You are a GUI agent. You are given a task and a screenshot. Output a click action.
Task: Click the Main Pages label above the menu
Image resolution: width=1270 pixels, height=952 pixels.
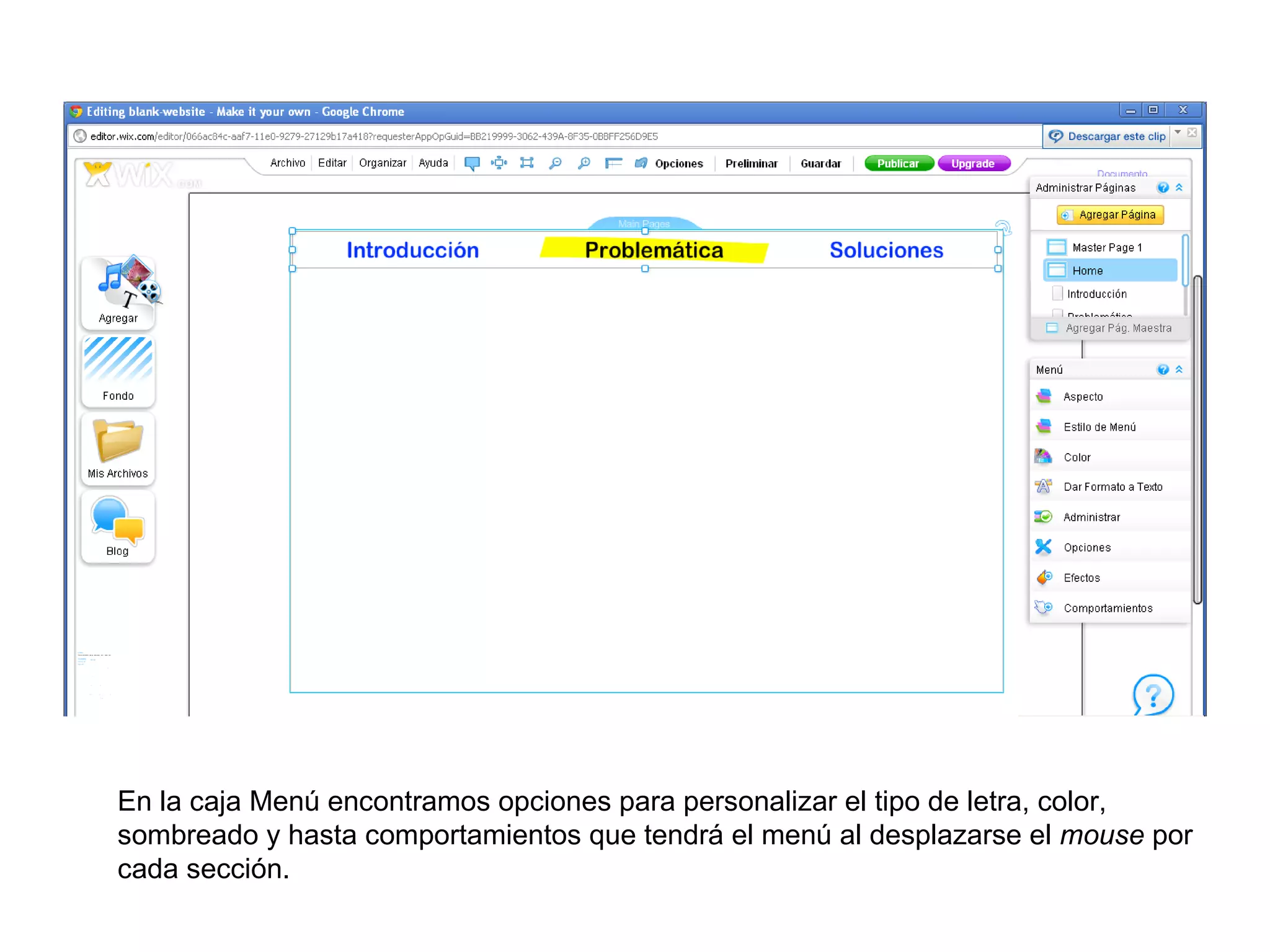(644, 224)
